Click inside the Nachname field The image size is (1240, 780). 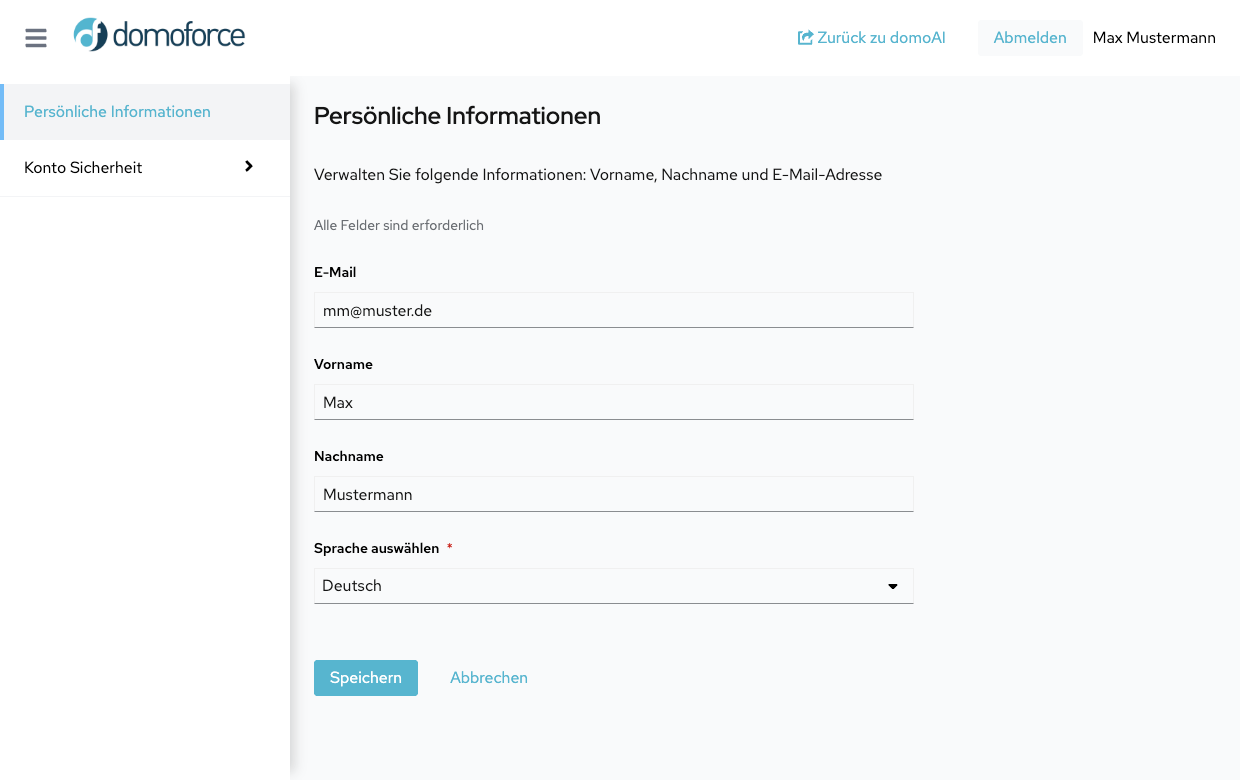pyautogui.click(x=613, y=494)
